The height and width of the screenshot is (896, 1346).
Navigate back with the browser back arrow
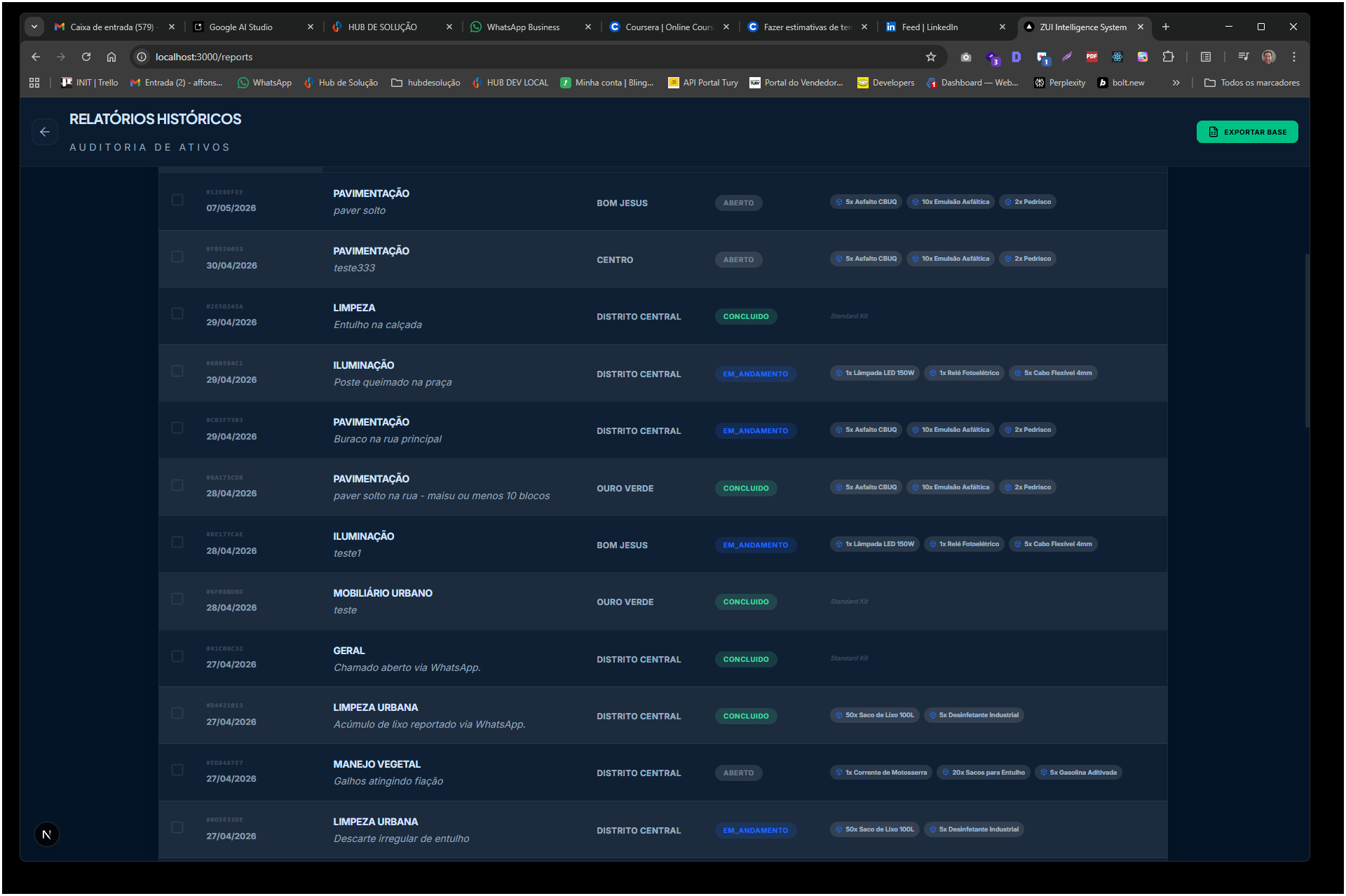point(36,57)
